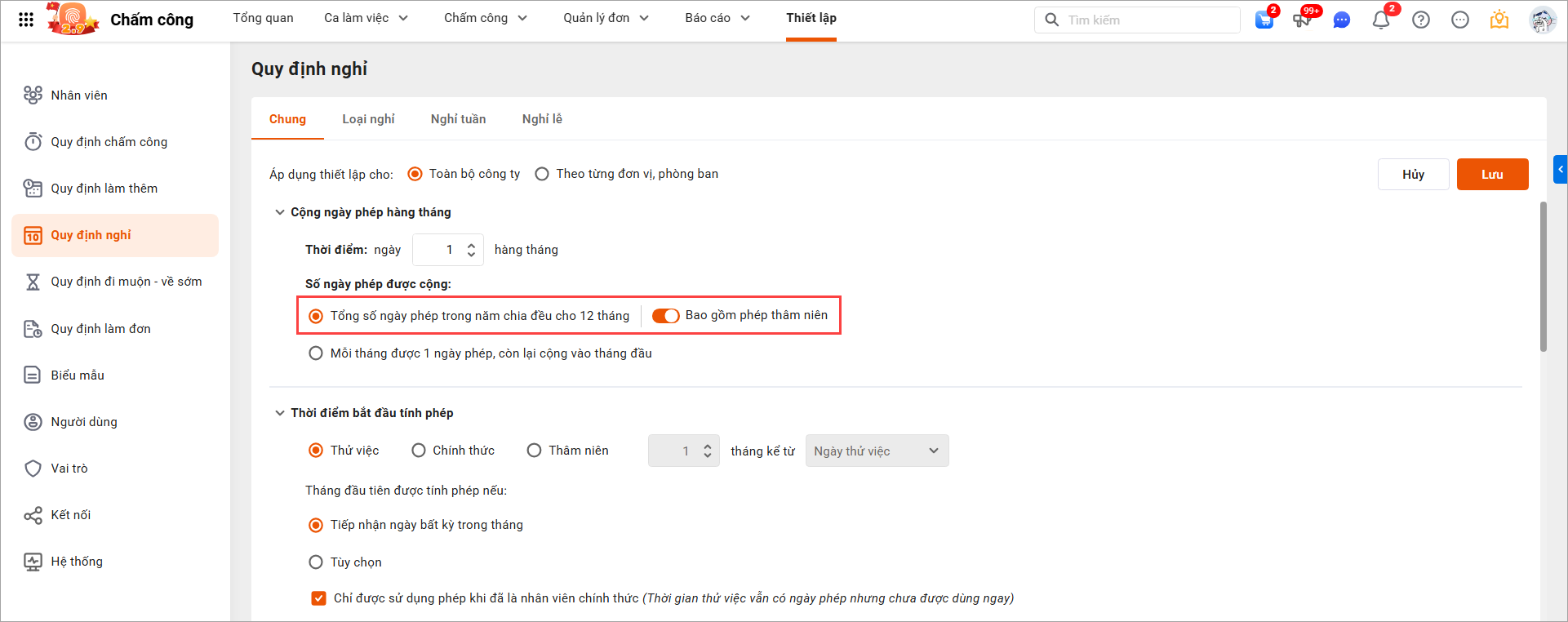The height and width of the screenshot is (622, 1568).
Task: Open the app grid launcher icon
Action: pyautogui.click(x=26, y=20)
